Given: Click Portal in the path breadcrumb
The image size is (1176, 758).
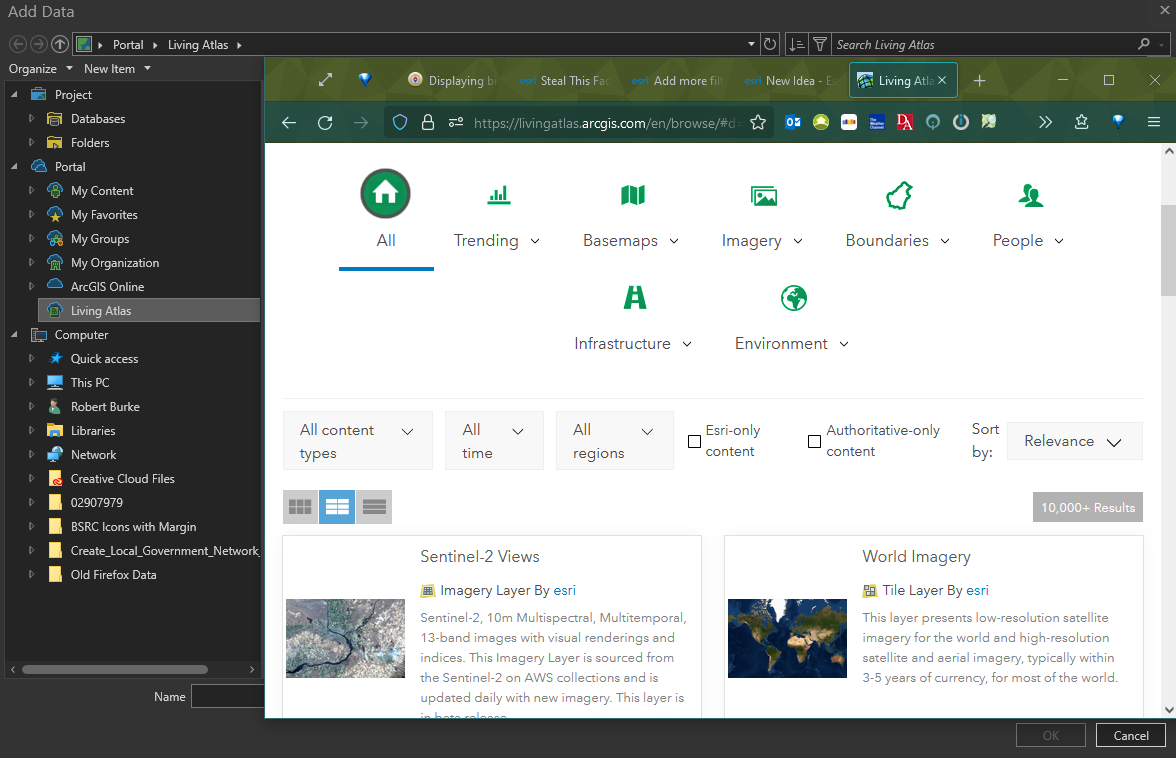Looking at the screenshot, I should pyautogui.click(x=128, y=45).
